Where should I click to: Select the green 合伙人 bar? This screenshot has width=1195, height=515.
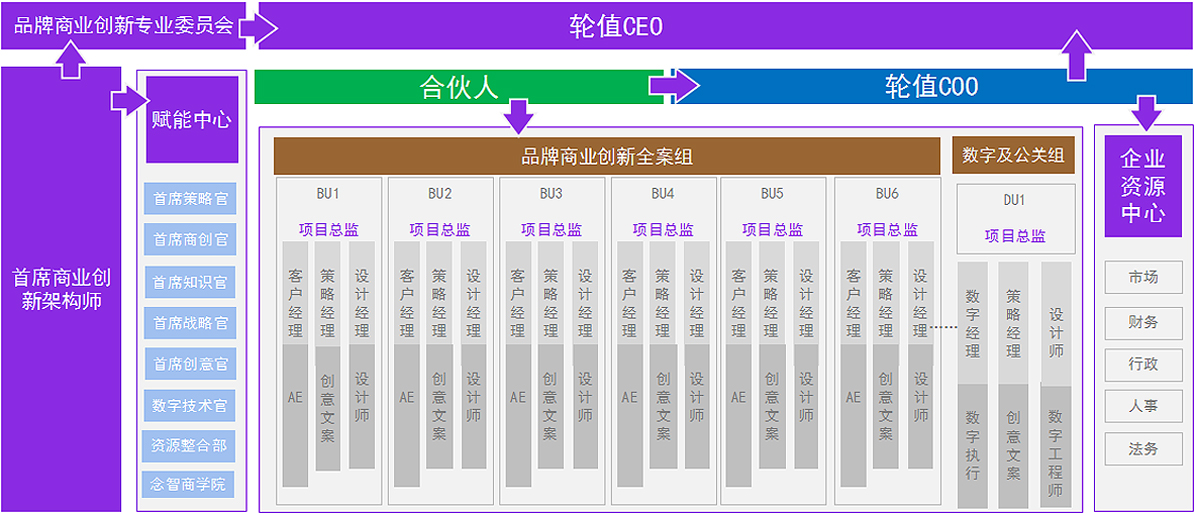coord(458,87)
